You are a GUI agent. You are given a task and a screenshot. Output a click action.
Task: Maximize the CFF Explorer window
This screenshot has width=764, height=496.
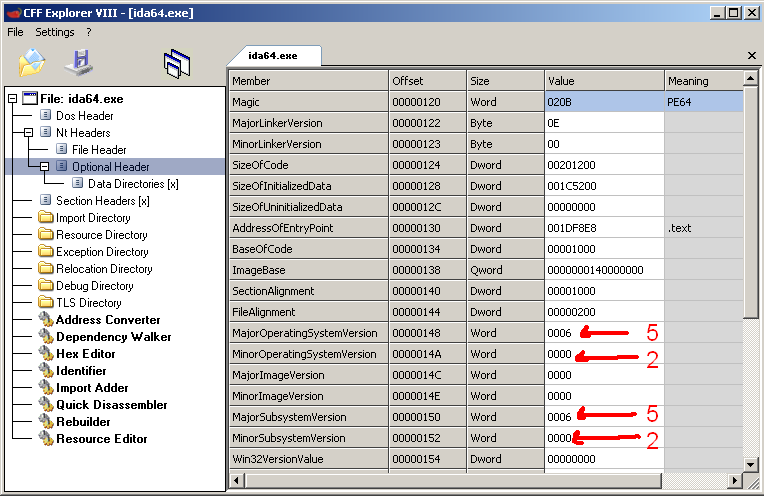click(x=734, y=13)
